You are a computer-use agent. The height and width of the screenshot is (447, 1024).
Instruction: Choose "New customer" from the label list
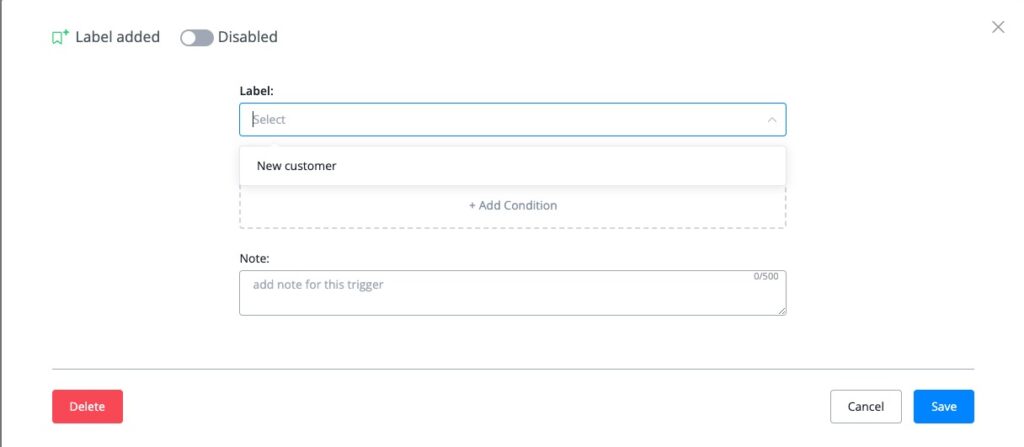point(297,166)
